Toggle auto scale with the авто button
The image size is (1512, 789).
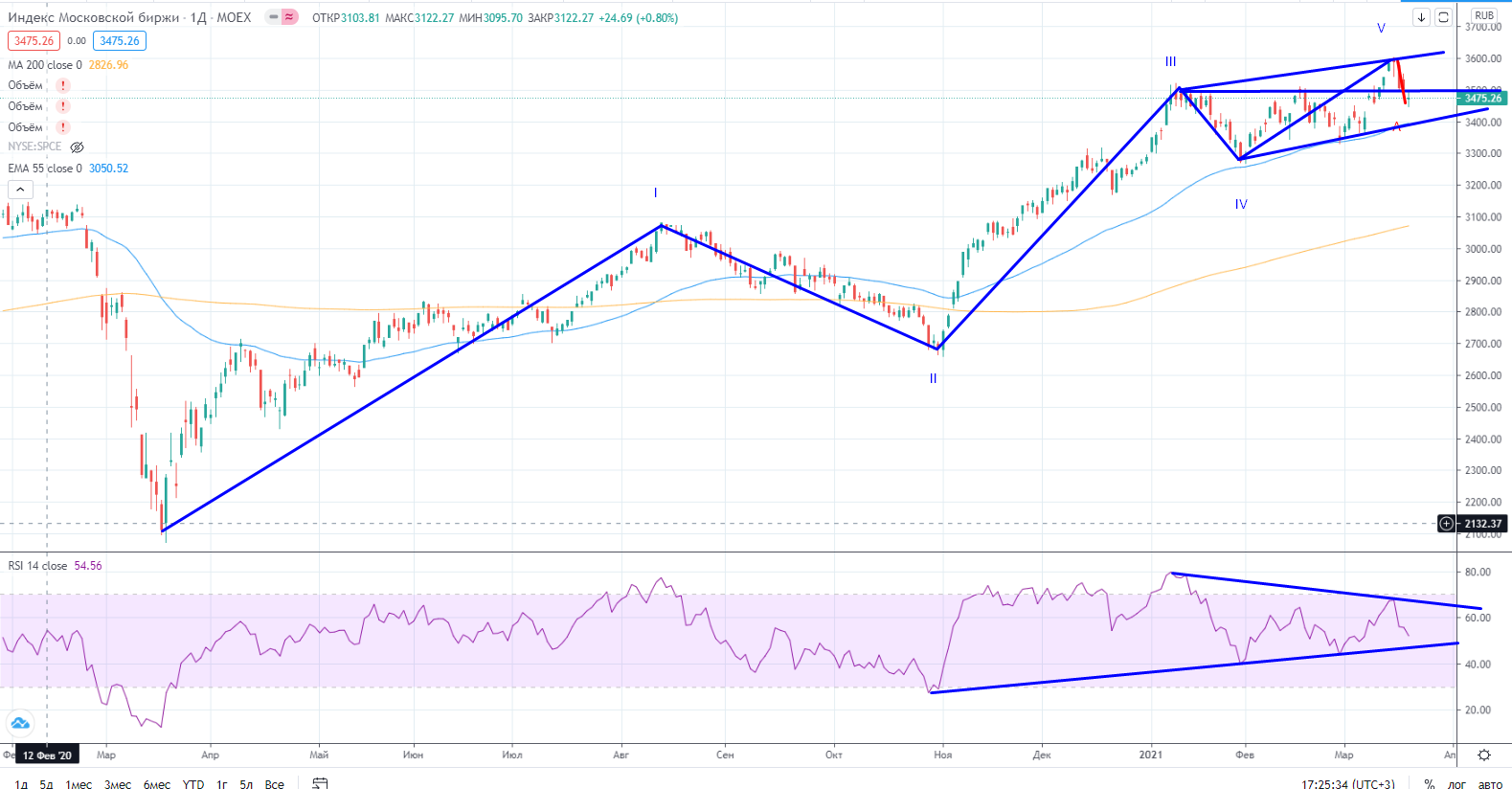click(1490, 784)
